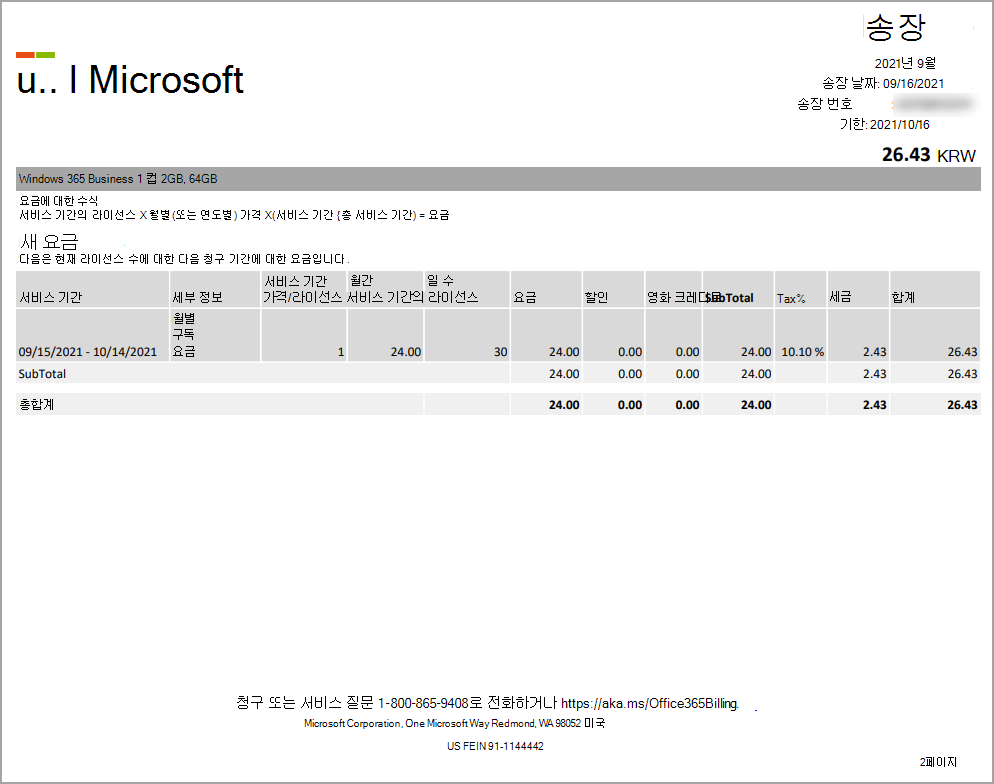The width and height of the screenshot is (994, 784).
Task: Click the 송장 title heading
Action: (896, 27)
